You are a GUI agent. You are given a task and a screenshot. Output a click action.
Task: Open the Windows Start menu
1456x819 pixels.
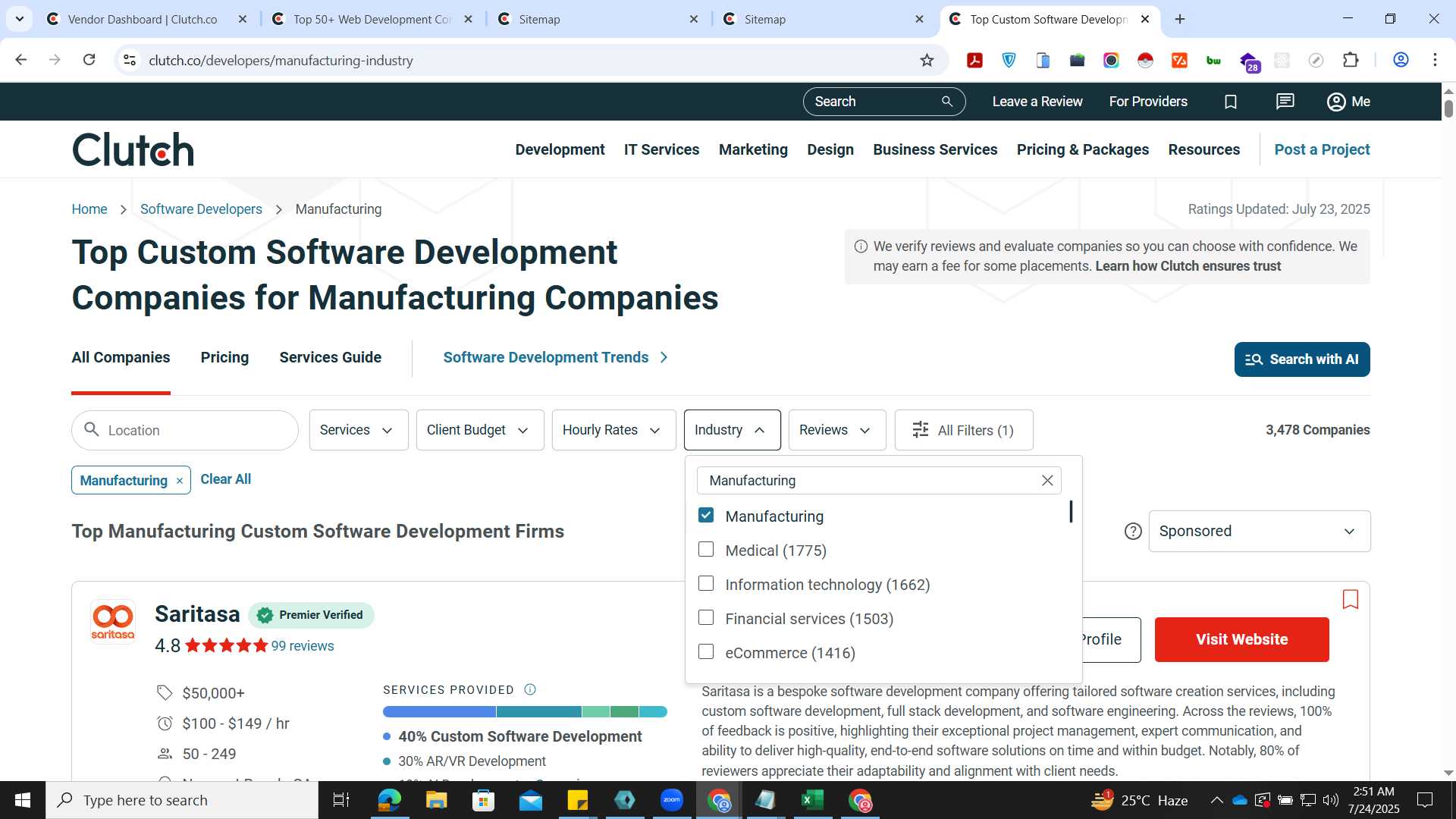23,800
